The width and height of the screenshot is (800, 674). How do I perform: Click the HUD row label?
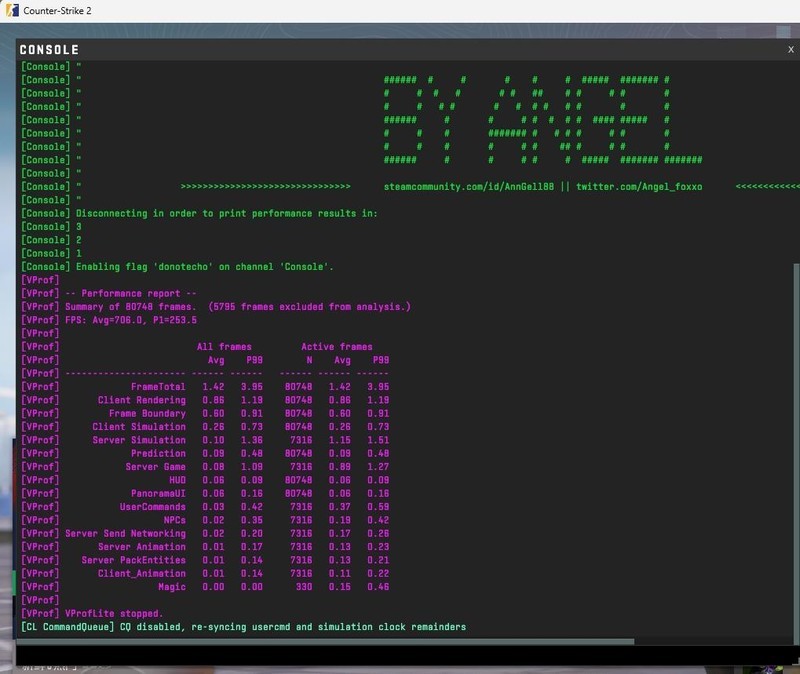click(178, 480)
